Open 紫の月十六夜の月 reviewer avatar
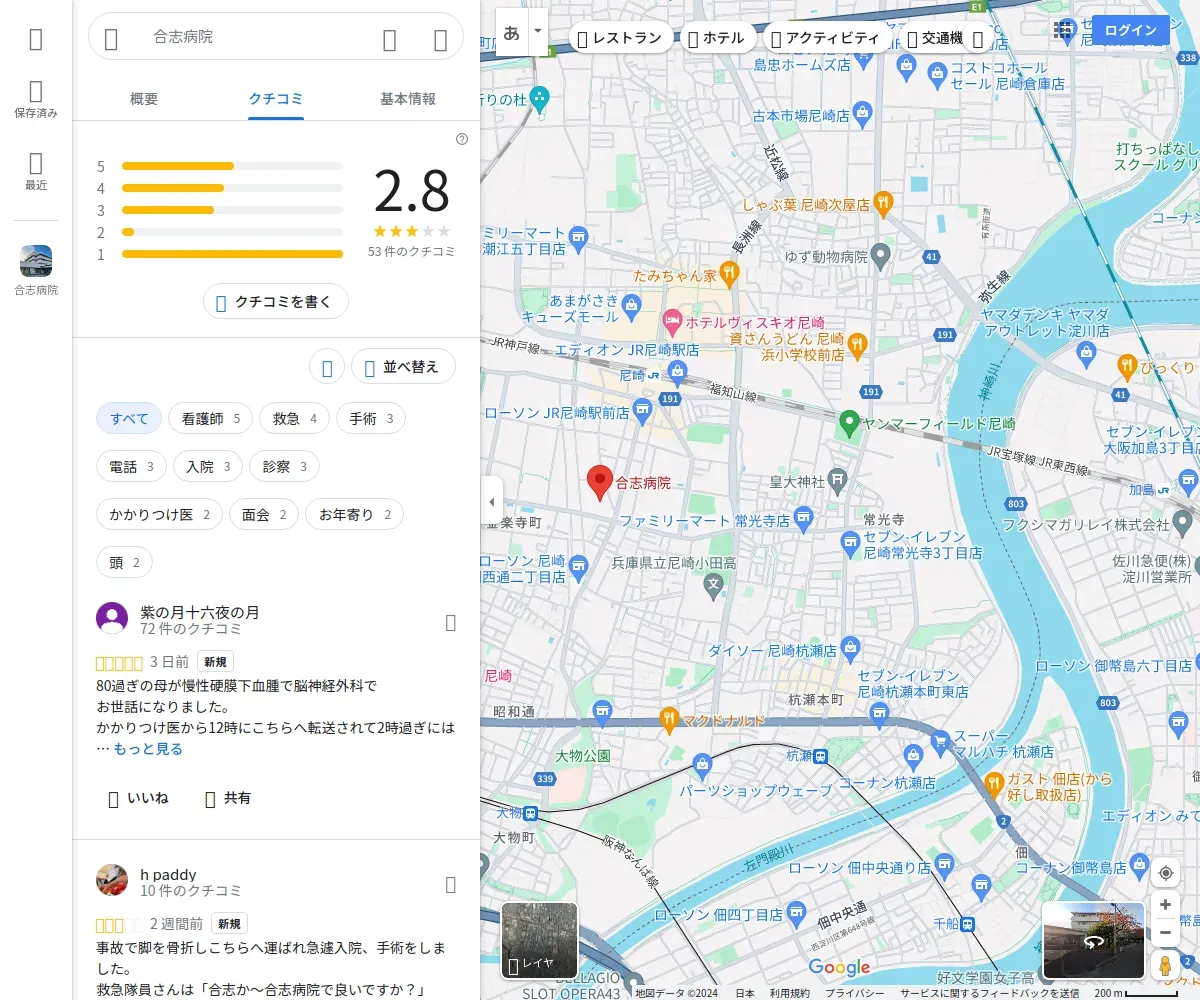Viewport: 1200px width, 1000px height. (x=112, y=618)
